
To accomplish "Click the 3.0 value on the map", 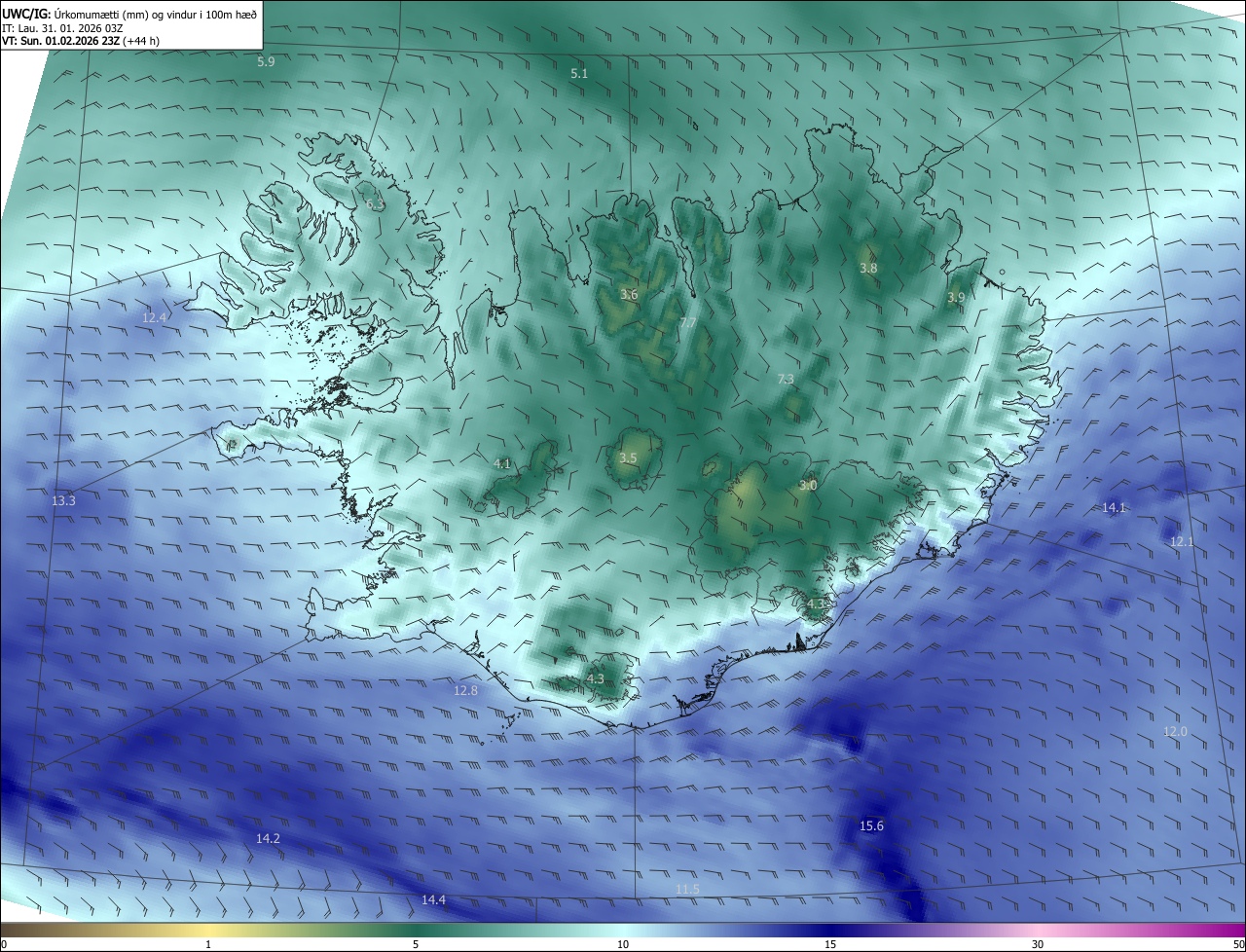I will coord(808,486).
